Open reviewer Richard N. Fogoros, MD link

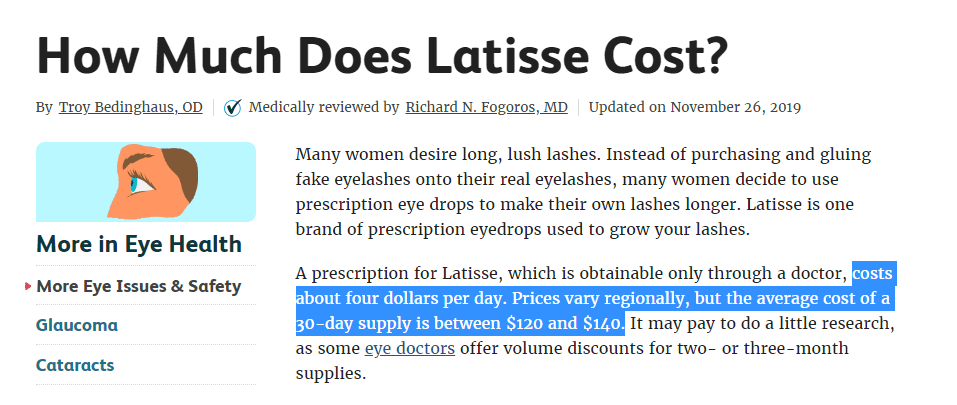tap(486, 108)
